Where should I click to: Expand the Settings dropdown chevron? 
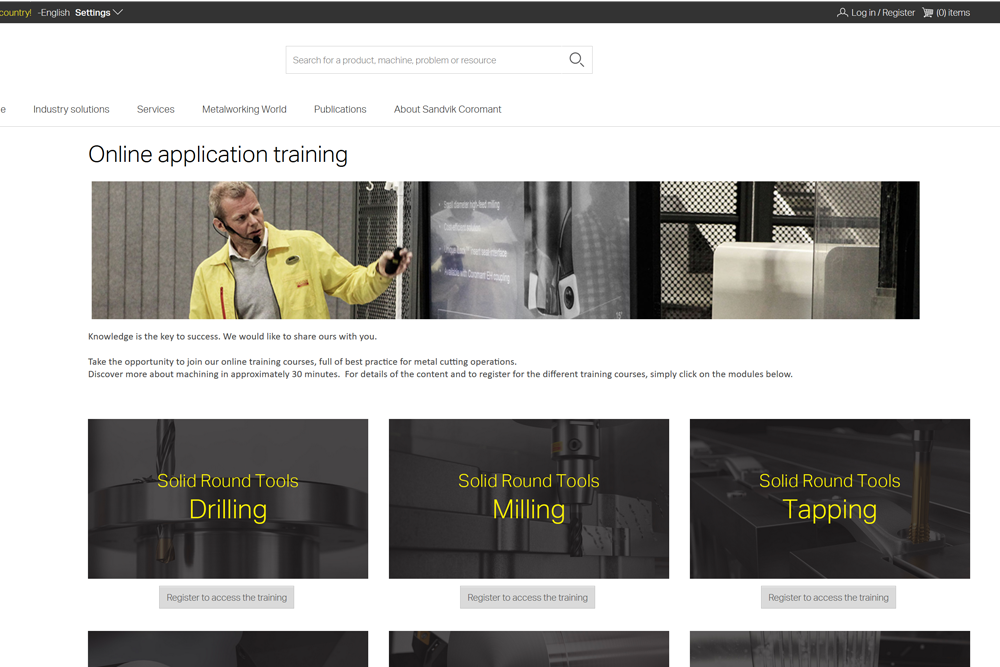coord(118,12)
